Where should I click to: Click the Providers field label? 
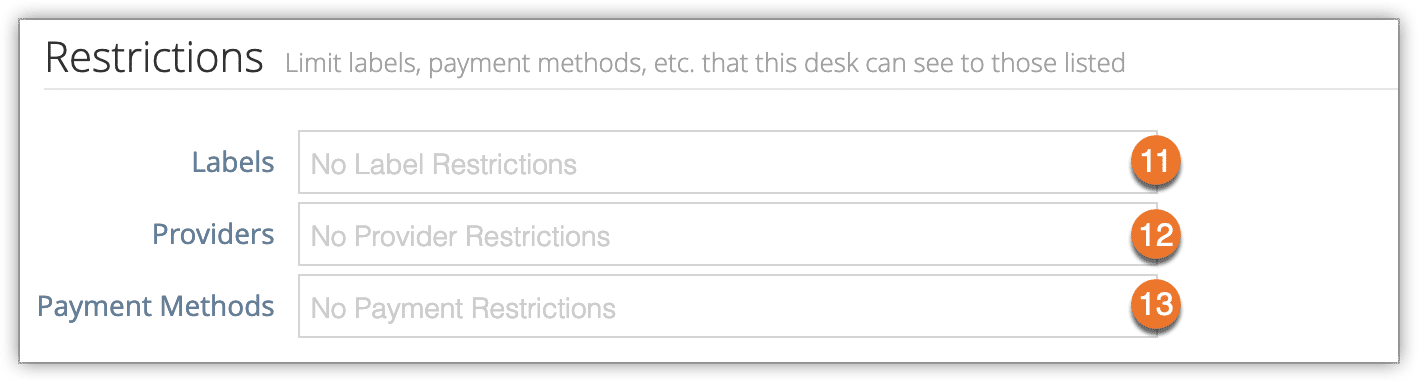pos(213,234)
